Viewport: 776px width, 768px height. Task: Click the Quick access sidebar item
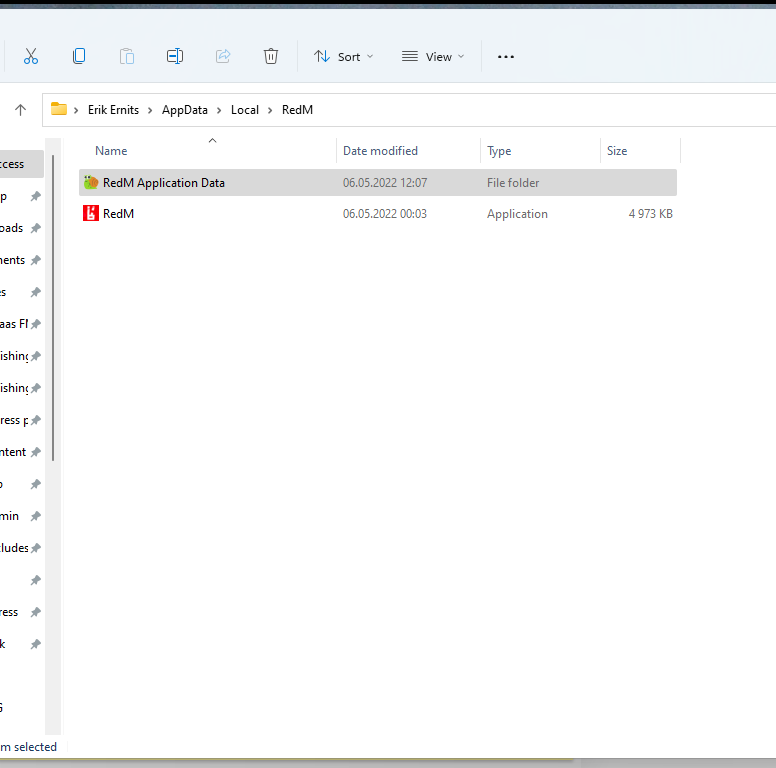[x=22, y=164]
